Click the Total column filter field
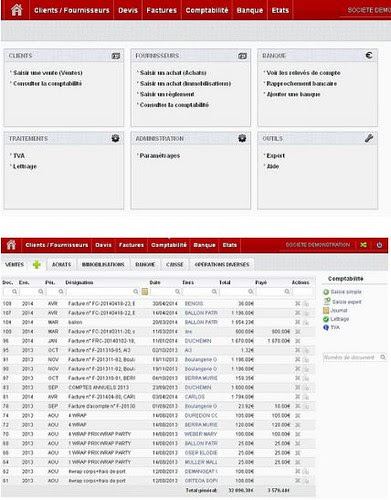The width and height of the screenshot is (391, 500). point(237,292)
